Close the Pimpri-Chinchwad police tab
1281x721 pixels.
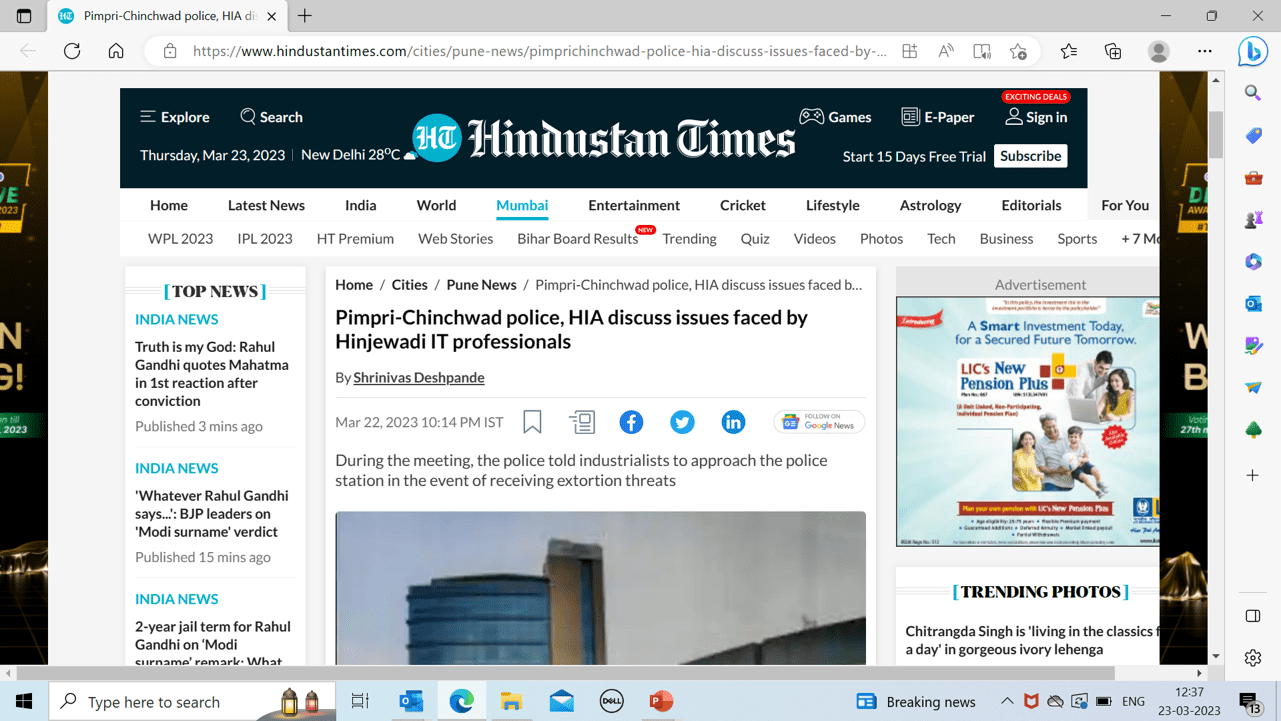pyautogui.click(x=271, y=16)
